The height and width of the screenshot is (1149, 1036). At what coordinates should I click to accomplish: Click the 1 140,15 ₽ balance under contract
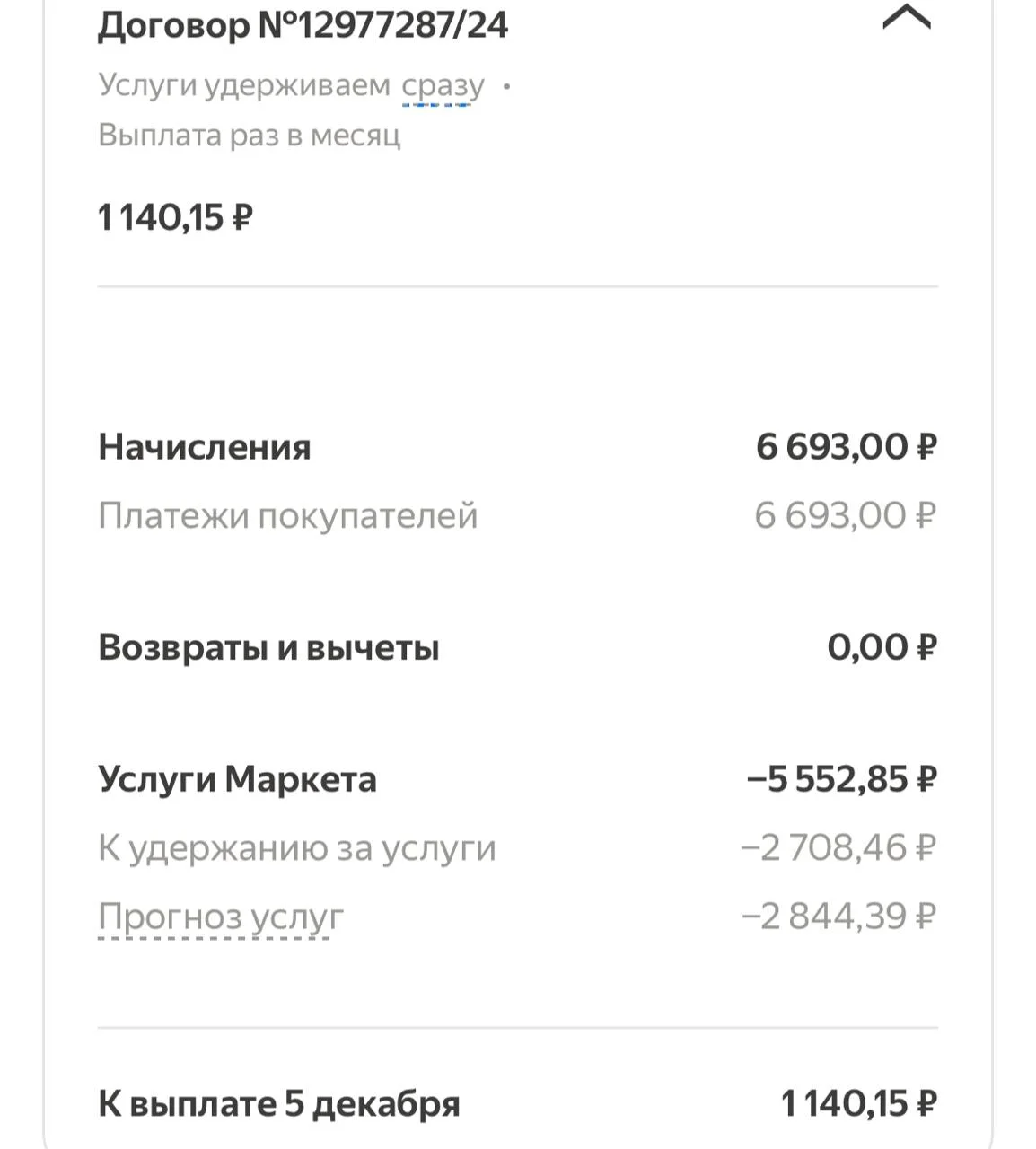(x=175, y=217)
